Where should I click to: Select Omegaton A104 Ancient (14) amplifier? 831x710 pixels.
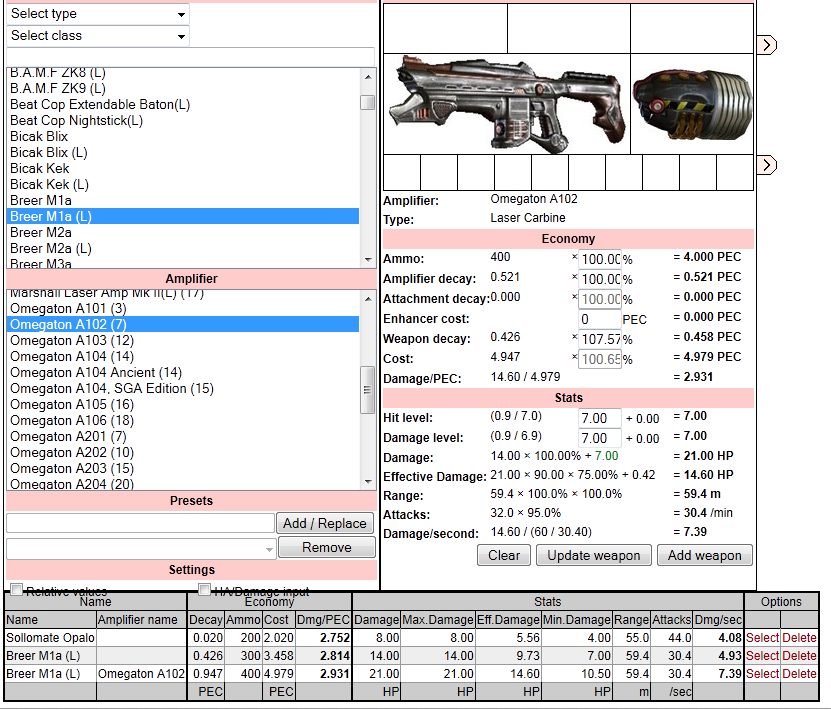pyautogui.click(x=96, y=373)
